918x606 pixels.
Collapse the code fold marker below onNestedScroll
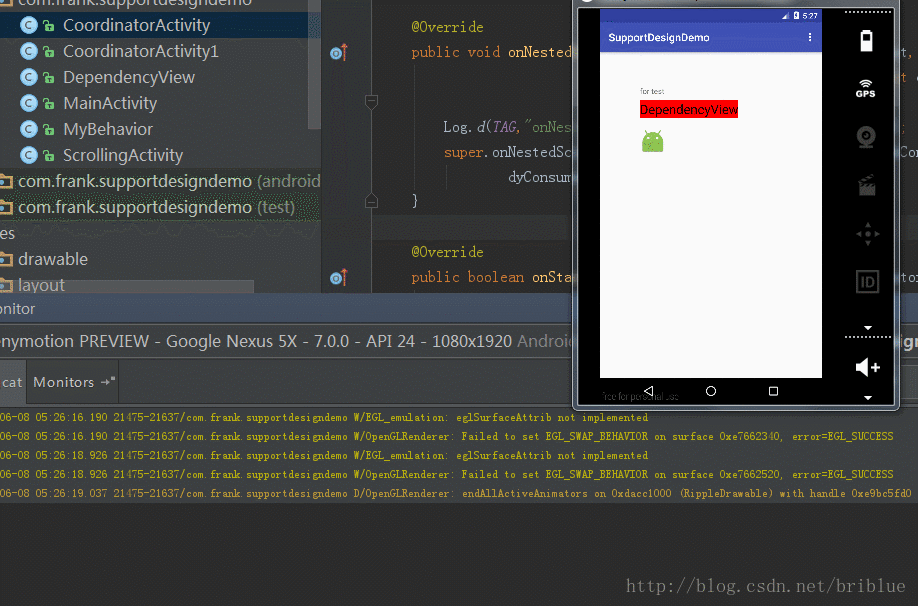[371, 102]
